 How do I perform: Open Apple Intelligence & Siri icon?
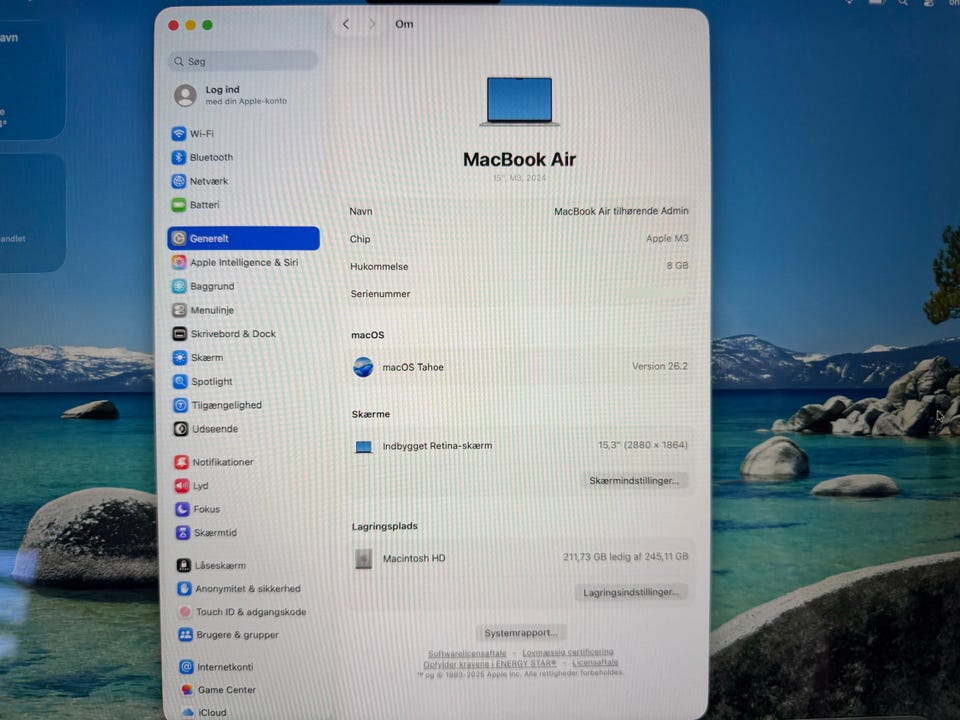point(179,262)
